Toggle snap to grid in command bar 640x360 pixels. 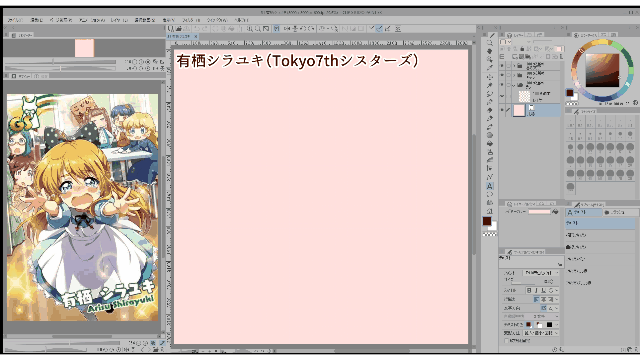(x=388, y=29)
